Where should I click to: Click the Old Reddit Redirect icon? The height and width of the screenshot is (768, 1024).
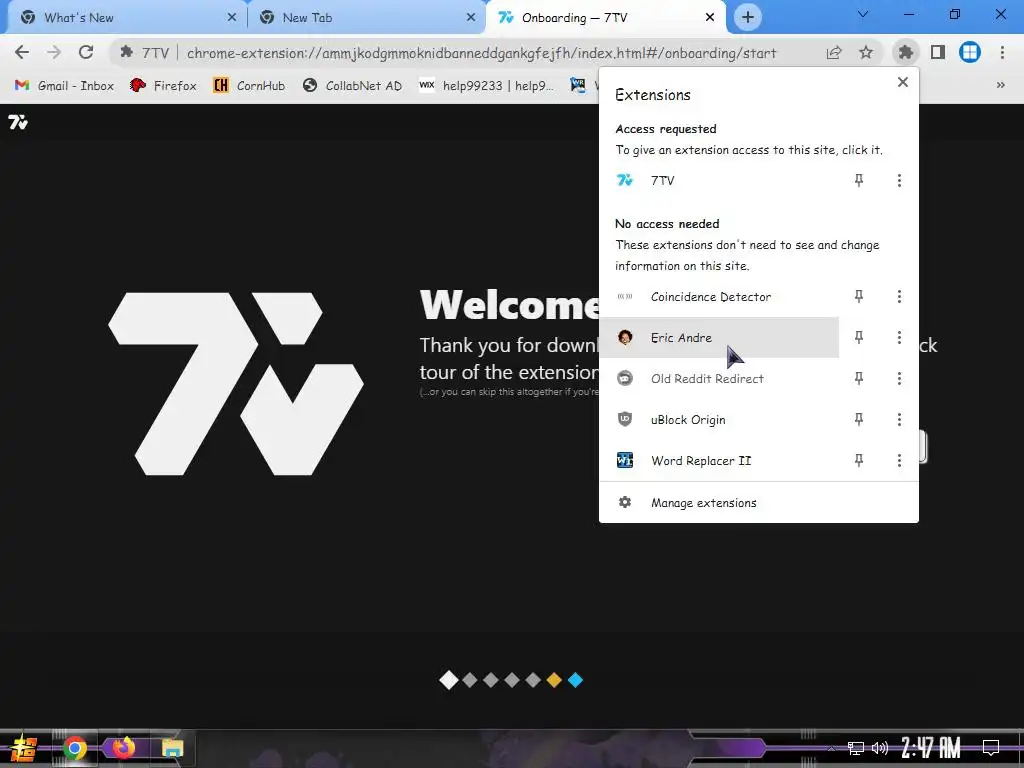[x=625, y=378]
